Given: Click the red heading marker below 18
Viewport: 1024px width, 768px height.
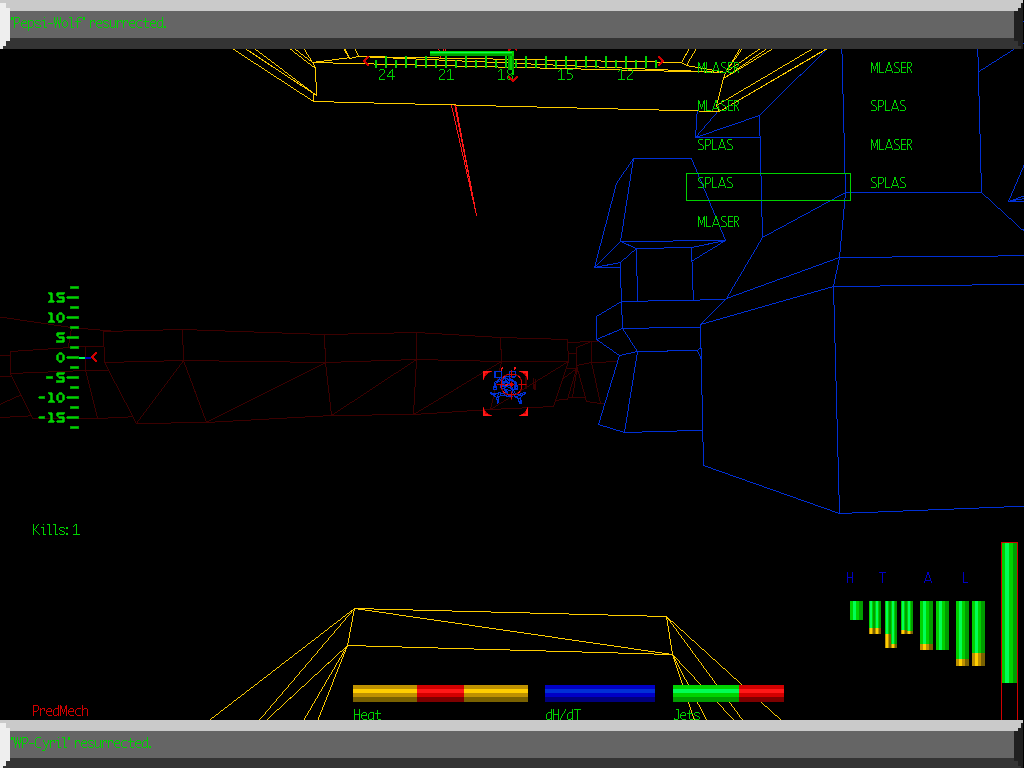Looking at the screenshot, I should pos(511,77).
